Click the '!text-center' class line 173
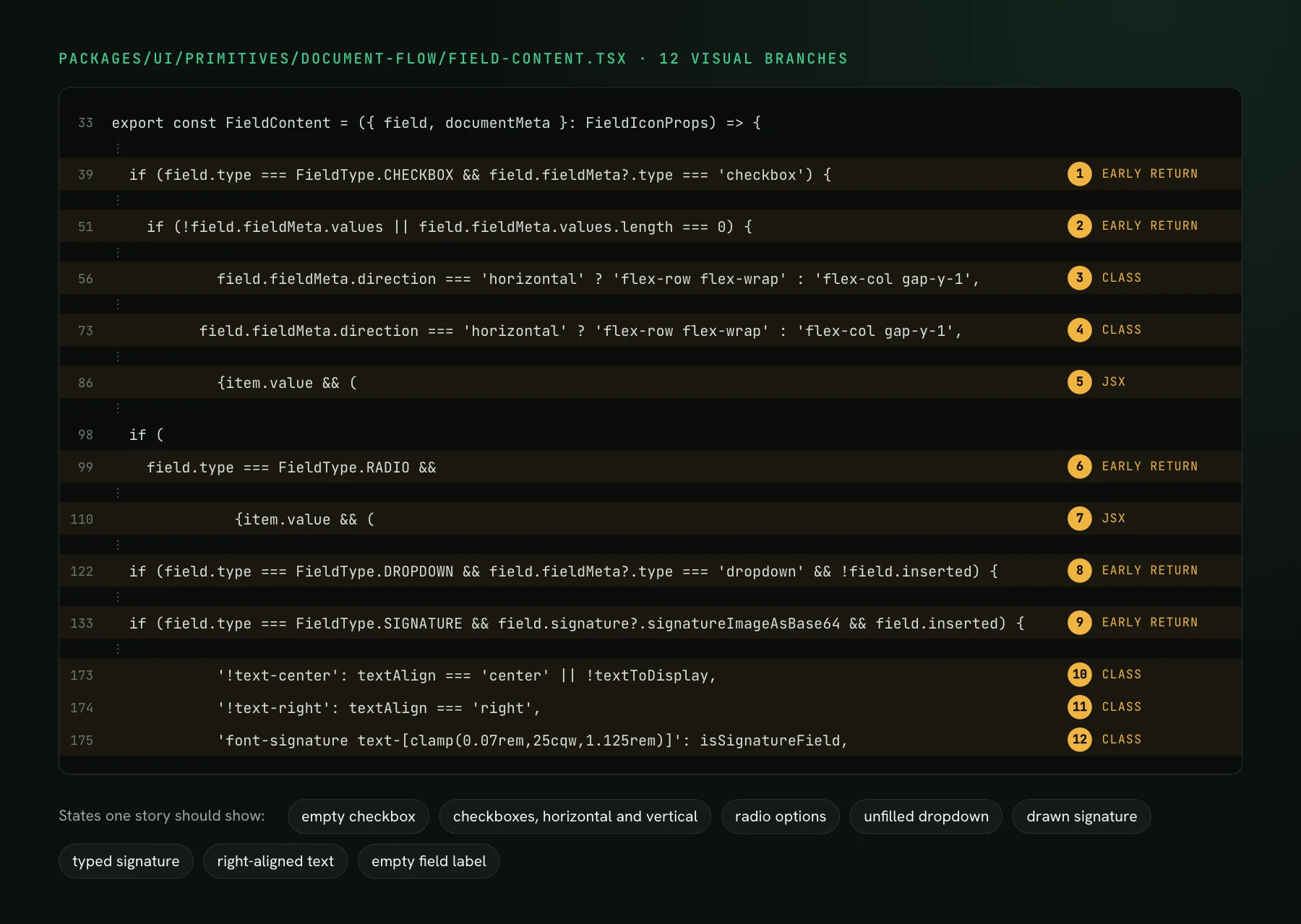The height and width of the screenshot is (924, 1301). pos(466,675)
